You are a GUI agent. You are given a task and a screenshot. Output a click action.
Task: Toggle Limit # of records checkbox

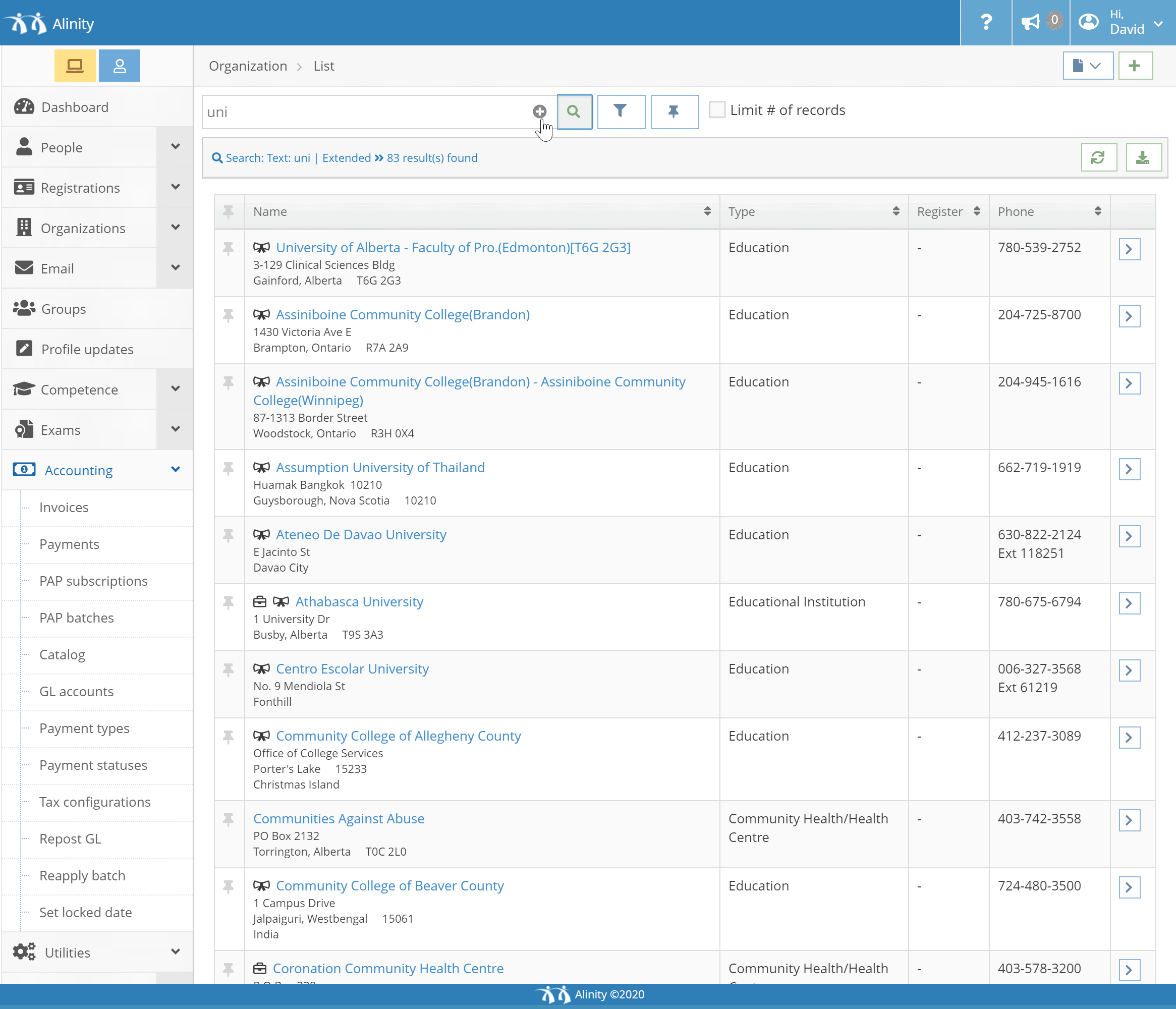coord(717,109)
